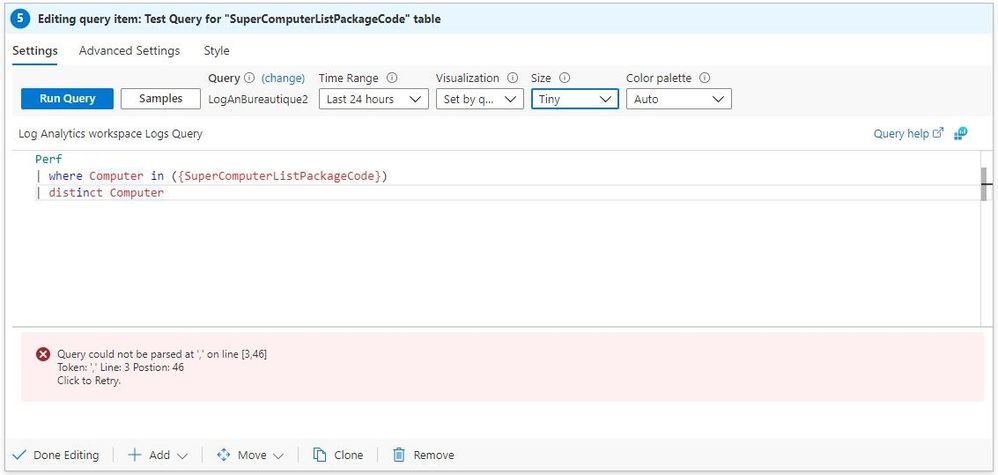Click the 'Click to Retry.' error message

(x=89, y=381)
